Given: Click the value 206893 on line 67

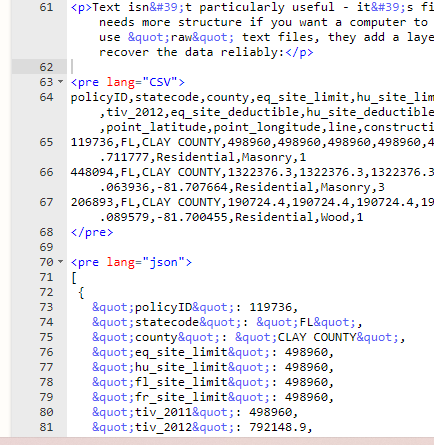Looking at the screenshot, I should (x=92, y=202).
